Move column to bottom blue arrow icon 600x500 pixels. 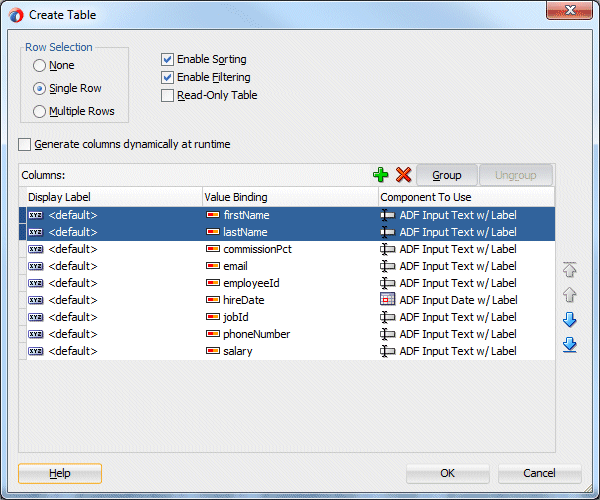(569, 345)
